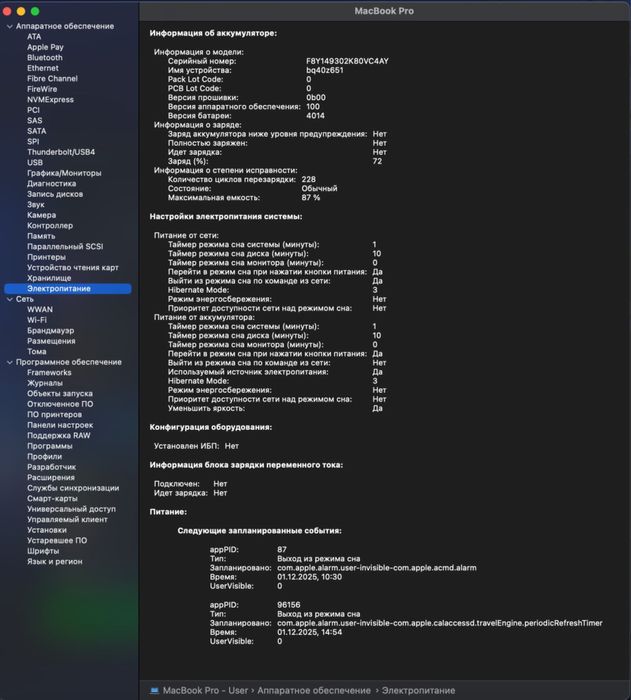Open Установки in the sidebar
The height and width of the screenshot is (700, 631).
point(46,530)
